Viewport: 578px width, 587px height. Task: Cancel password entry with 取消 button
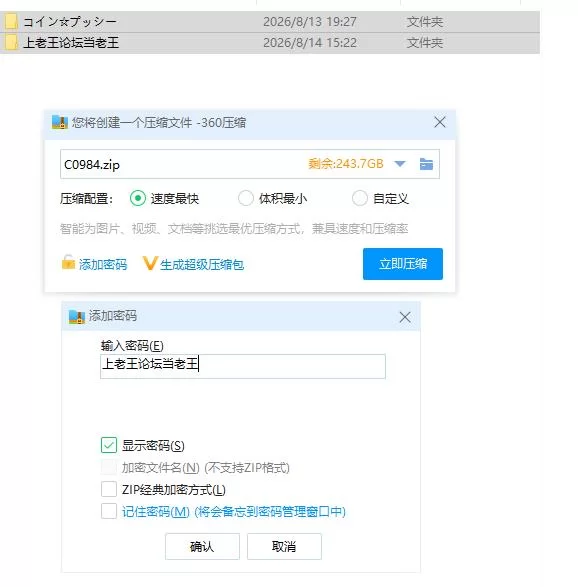284,547
